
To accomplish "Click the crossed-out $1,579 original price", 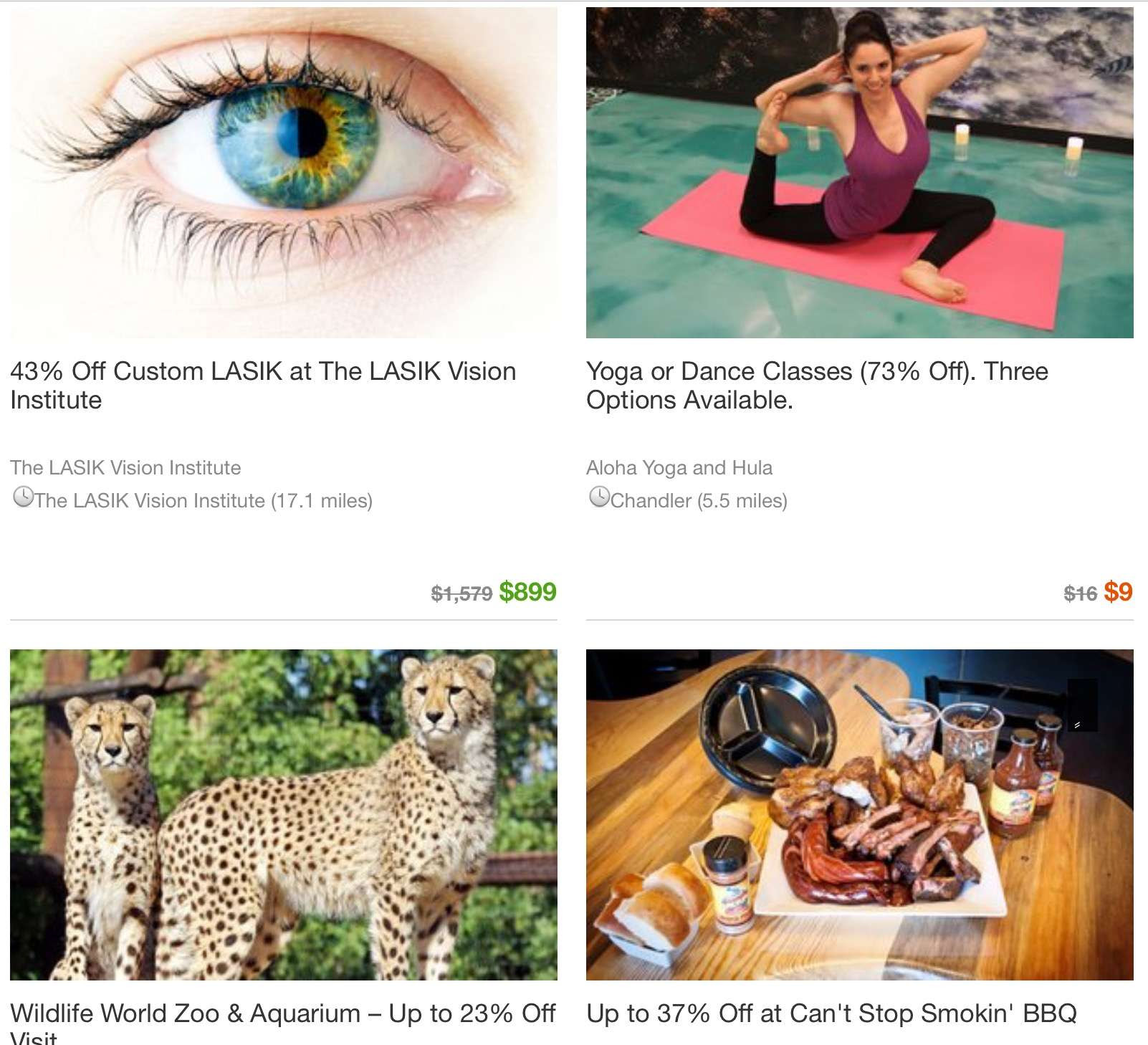I will [461, 593].
